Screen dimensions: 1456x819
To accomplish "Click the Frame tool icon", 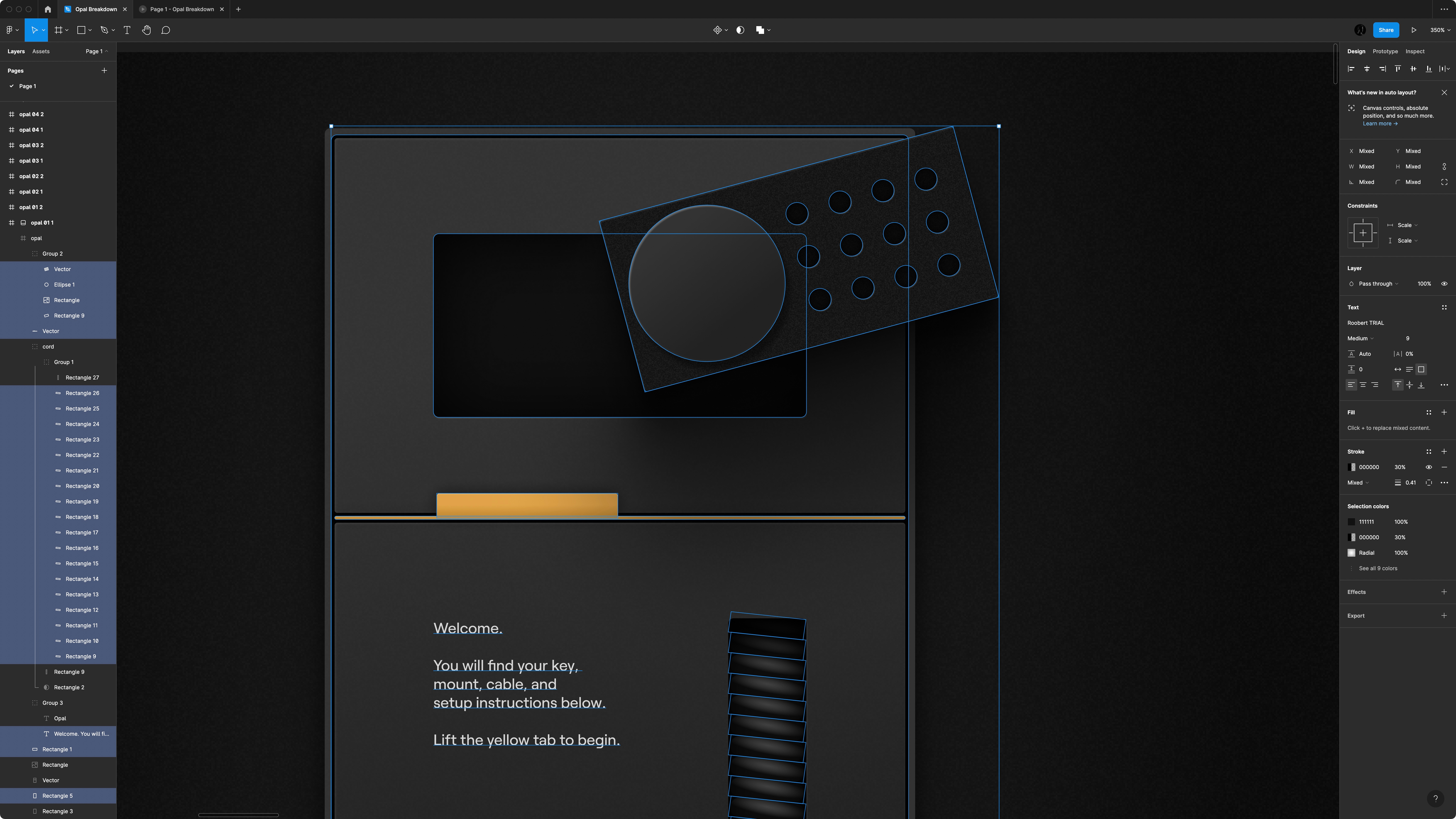I will coord(58,30).
